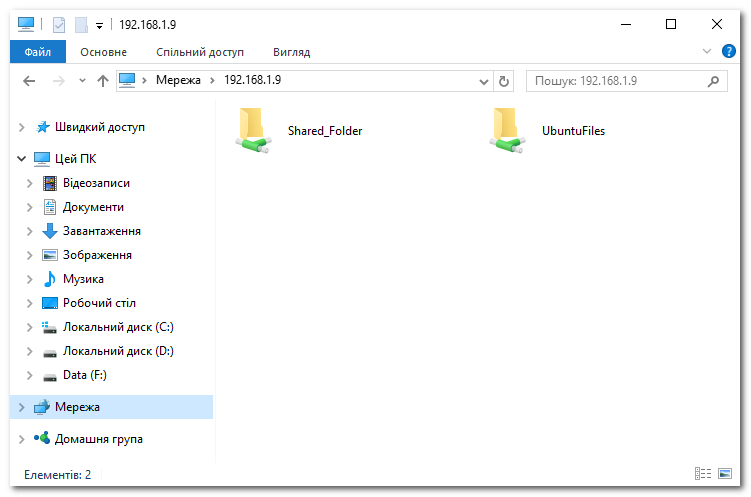Refresh the 192.168.1.9 folder view
This screenshot has width=751, height=497.
click(503, 81)
